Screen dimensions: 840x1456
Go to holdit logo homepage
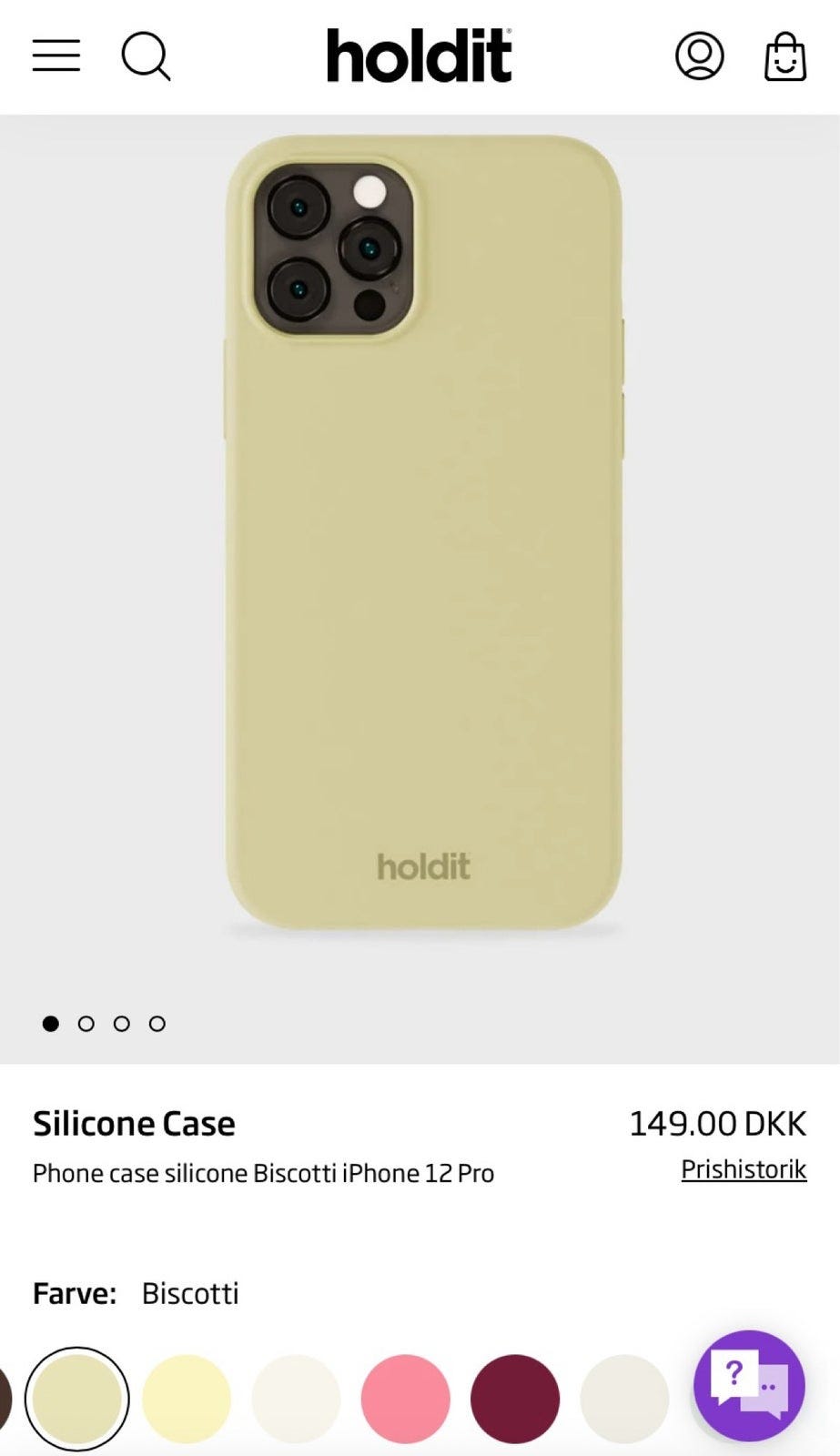point(420,56)
